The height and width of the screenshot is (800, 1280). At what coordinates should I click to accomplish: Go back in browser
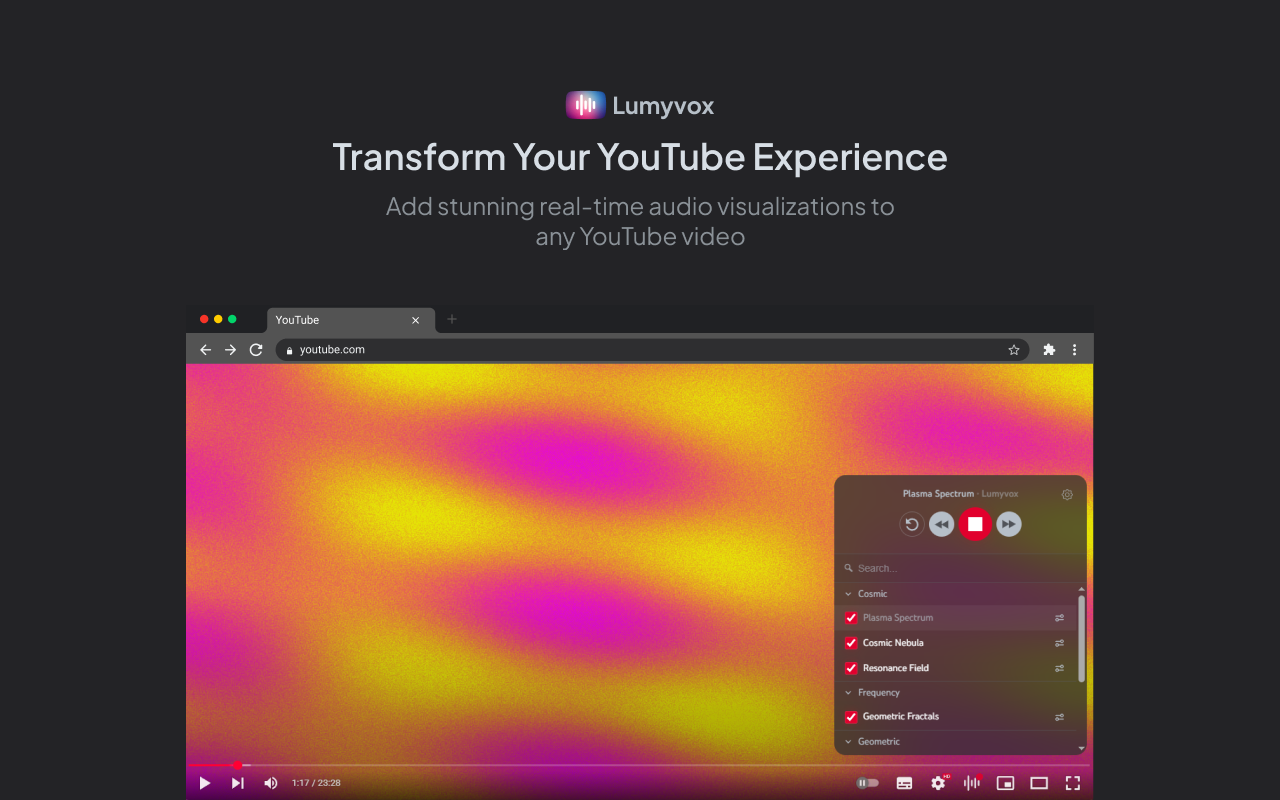click(205, 350)
